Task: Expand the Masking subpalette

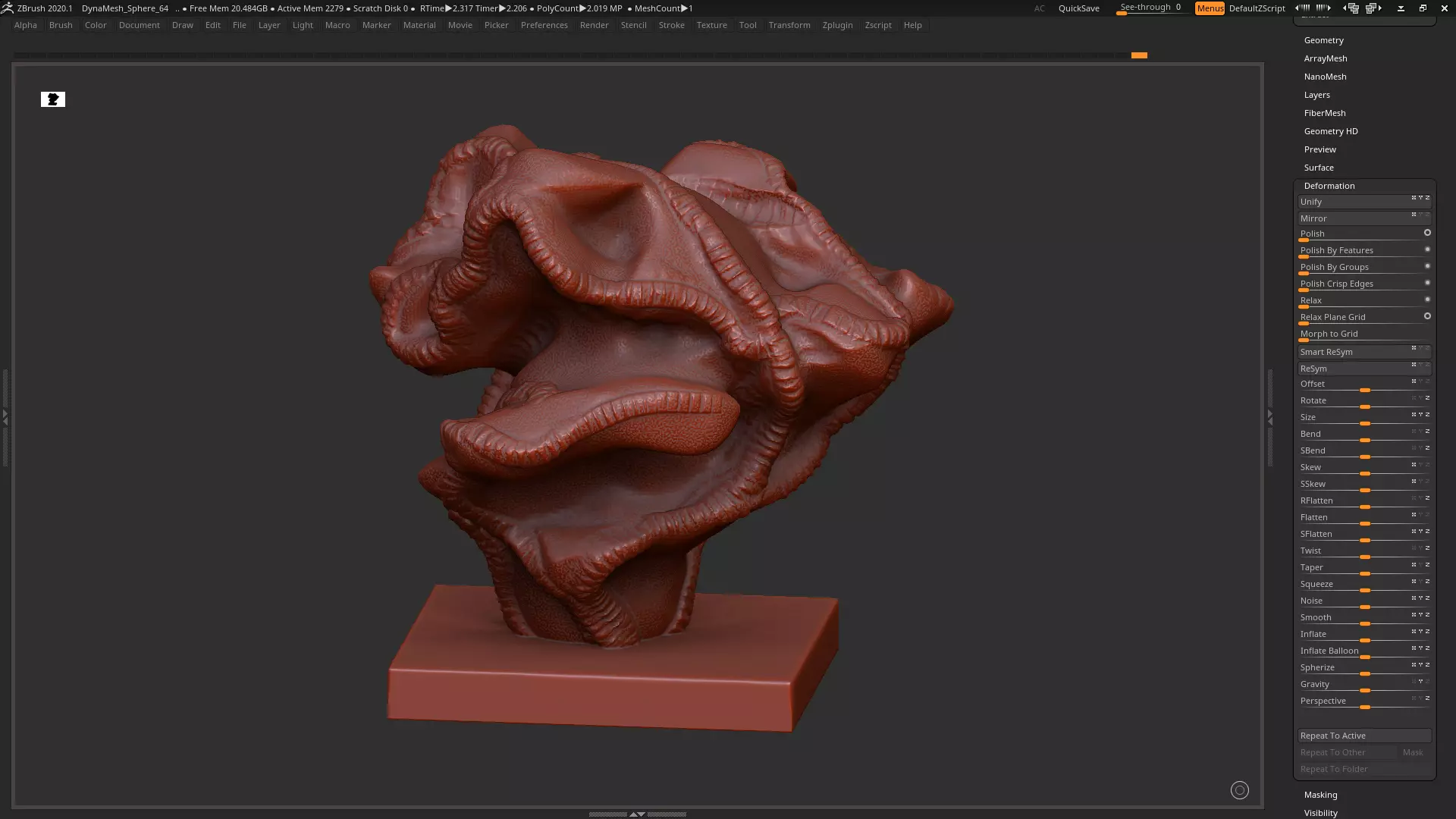Action: 1320,795
